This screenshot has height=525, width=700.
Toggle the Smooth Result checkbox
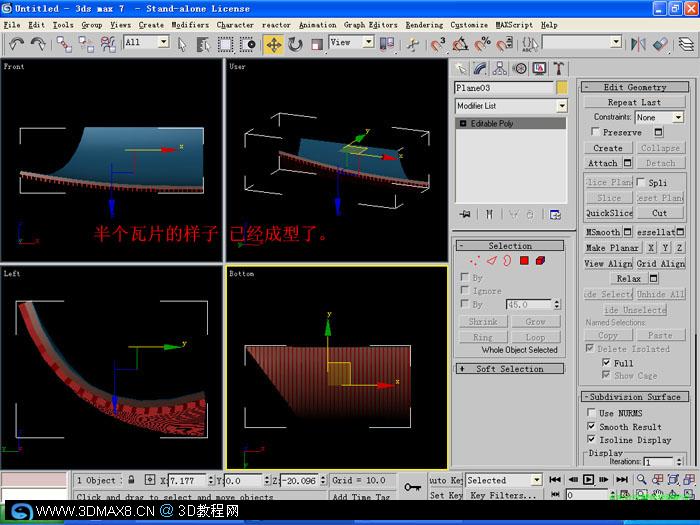click(x=592, y=426)
